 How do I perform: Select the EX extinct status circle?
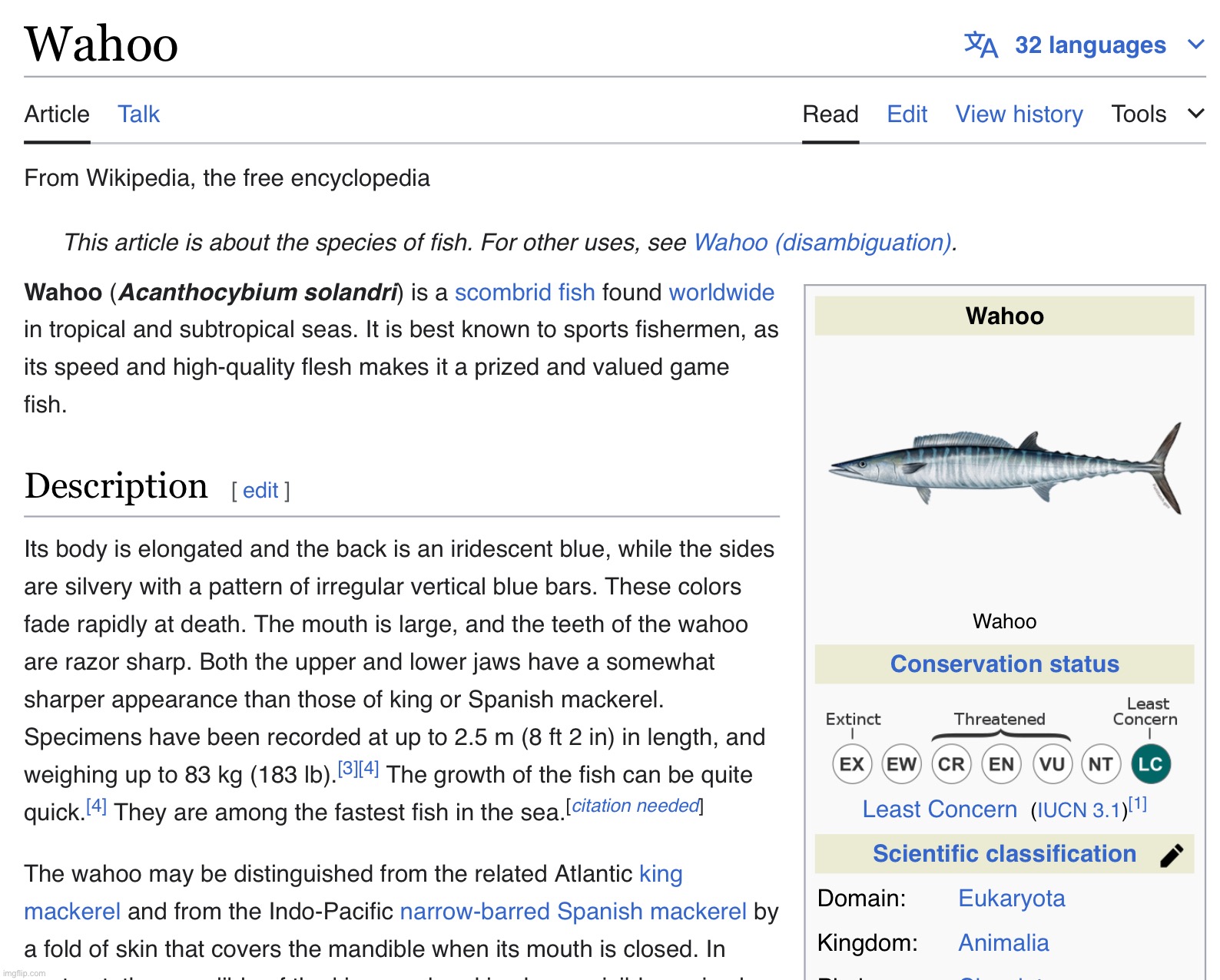(852, 764)
